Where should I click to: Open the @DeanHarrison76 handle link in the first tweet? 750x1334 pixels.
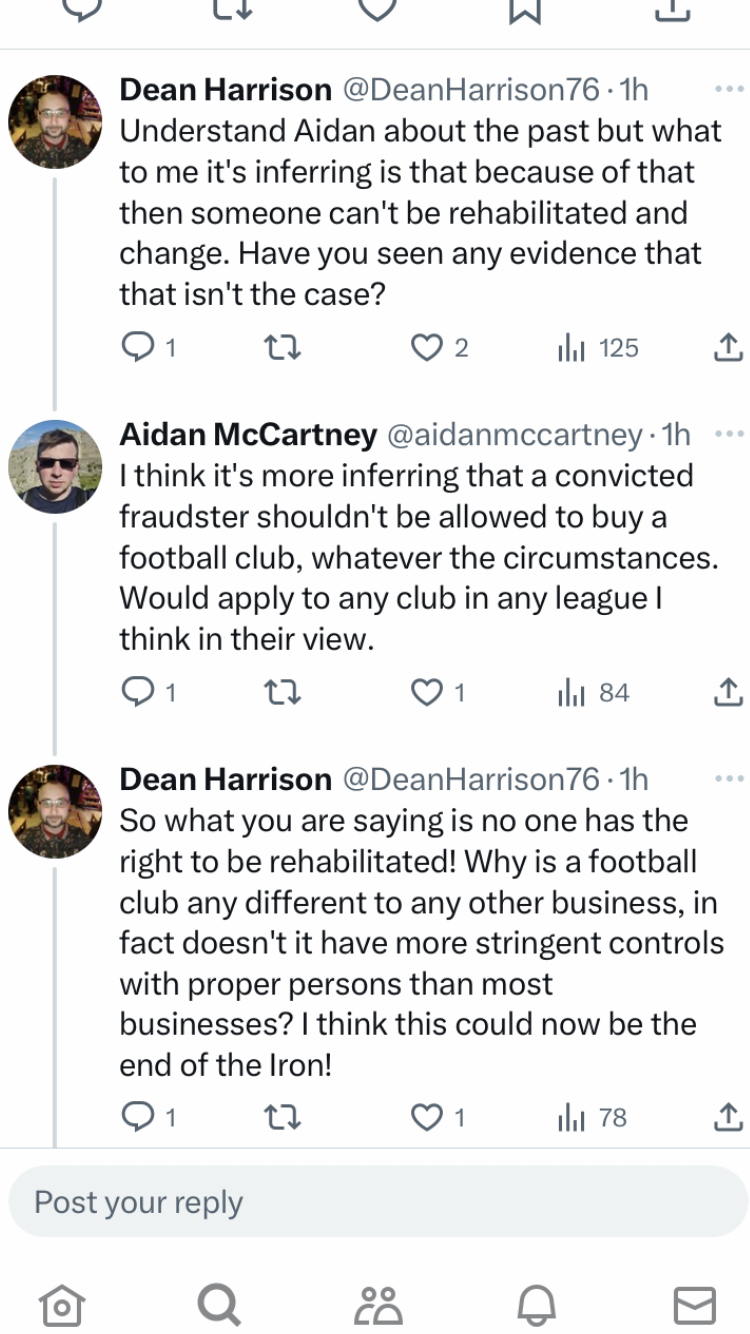tap(471, 90)
